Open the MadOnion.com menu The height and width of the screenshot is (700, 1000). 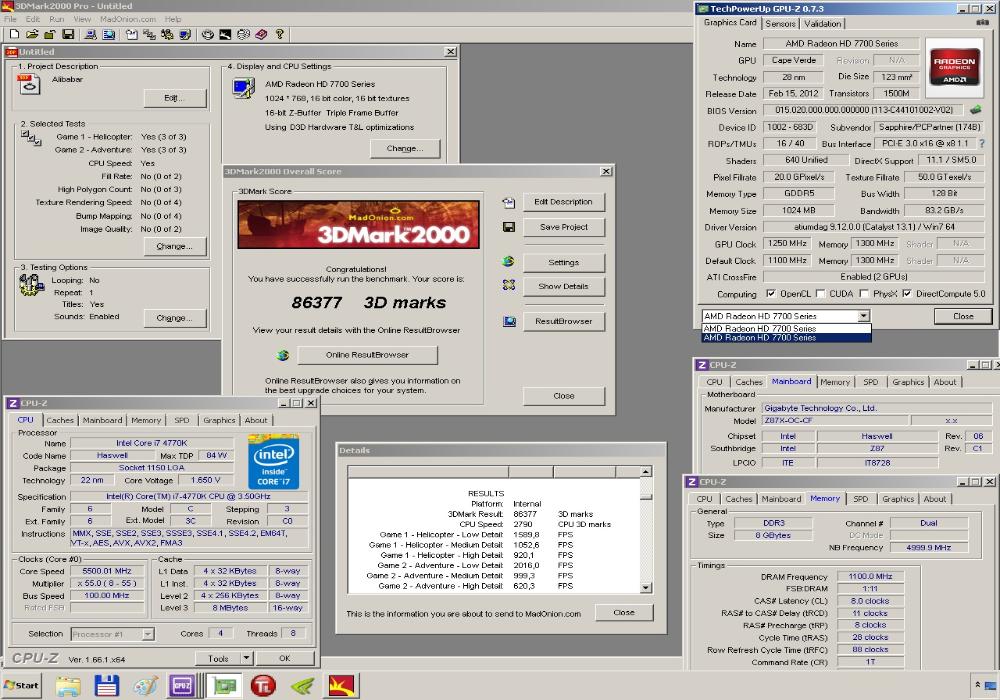128,19
